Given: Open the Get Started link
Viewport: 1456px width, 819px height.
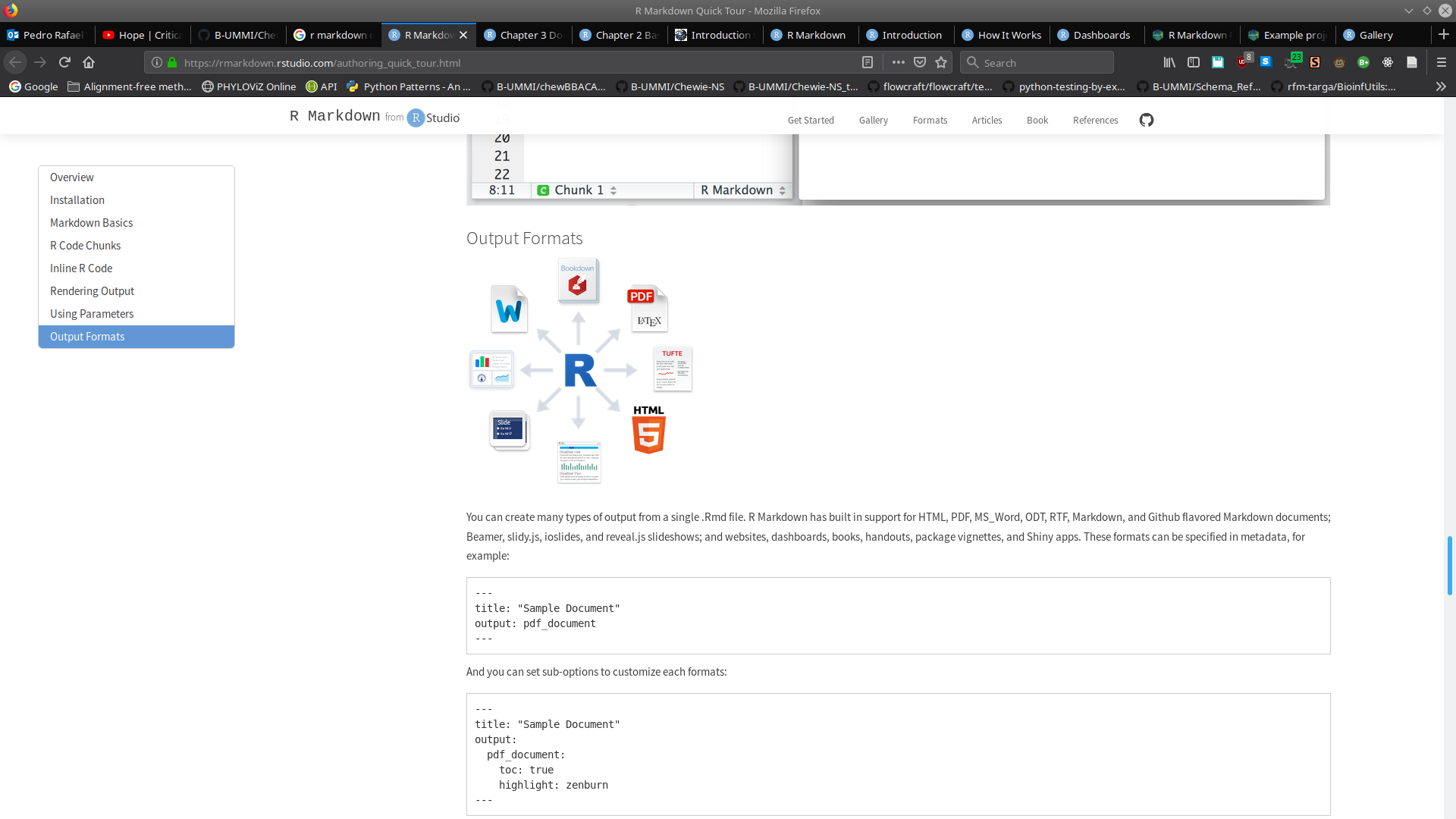Looking at the screenshot, I should click(x=811, y=120).
